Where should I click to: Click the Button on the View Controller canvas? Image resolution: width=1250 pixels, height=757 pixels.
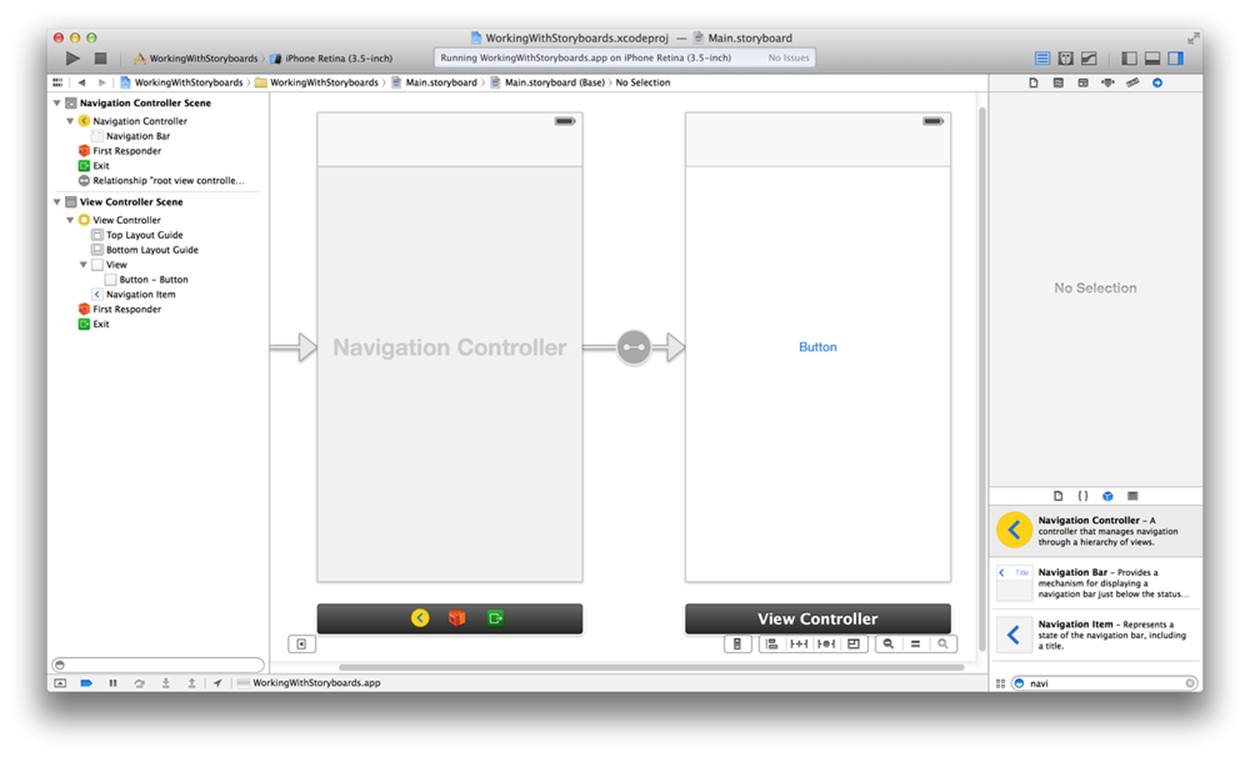point(817,347)
